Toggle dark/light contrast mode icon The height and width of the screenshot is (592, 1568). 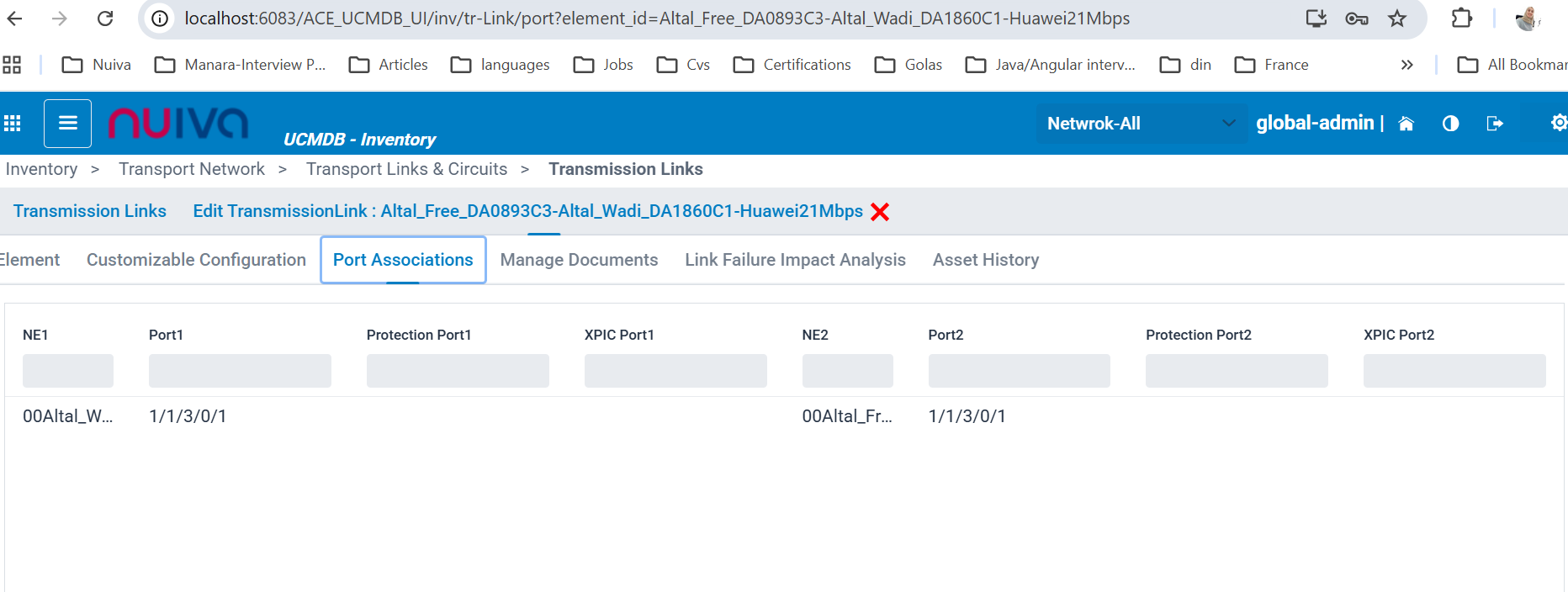(1450, 124)
